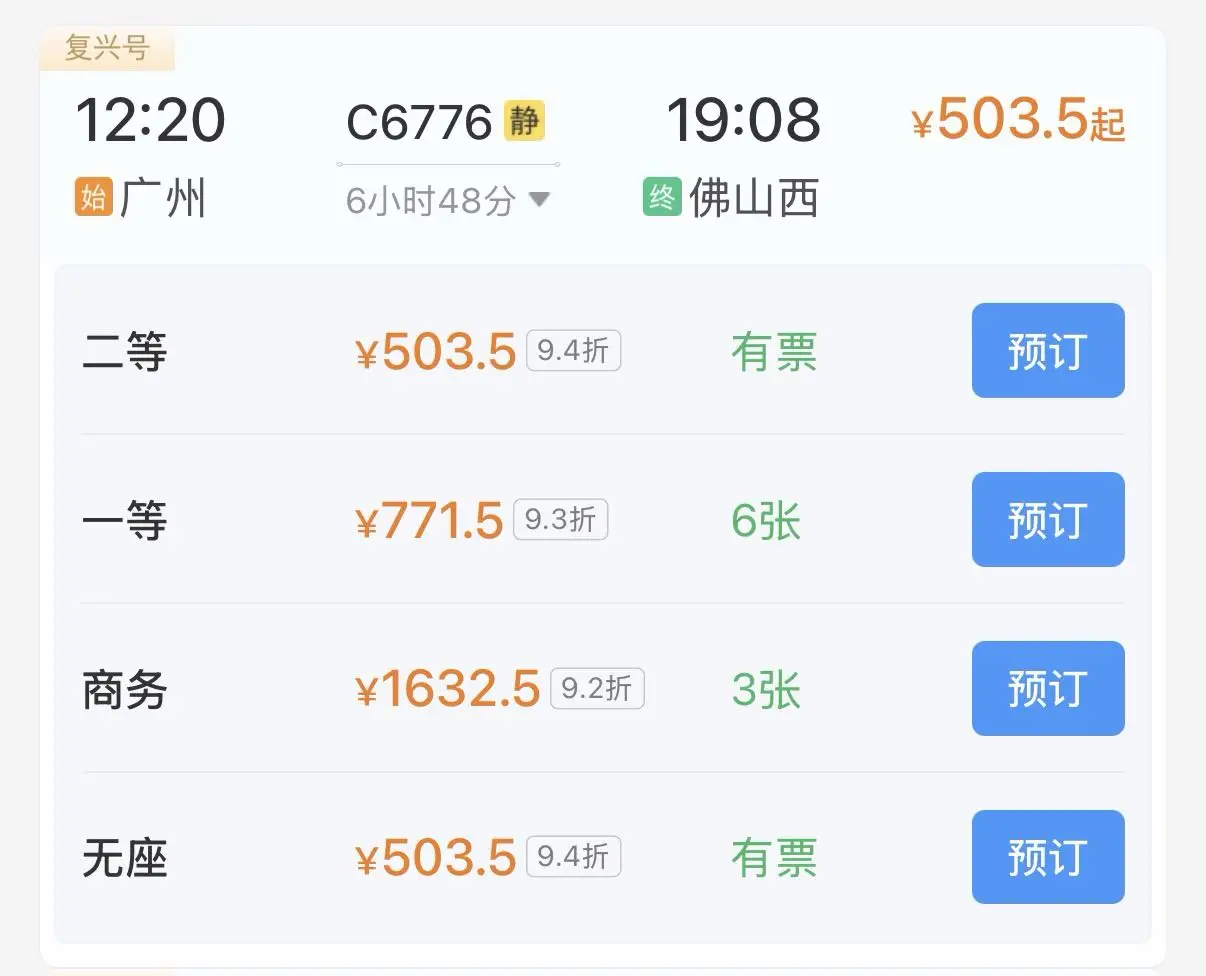Click the 广州 departure station name
Viewport: 1206px width, 976px height.
pos(162,198)
